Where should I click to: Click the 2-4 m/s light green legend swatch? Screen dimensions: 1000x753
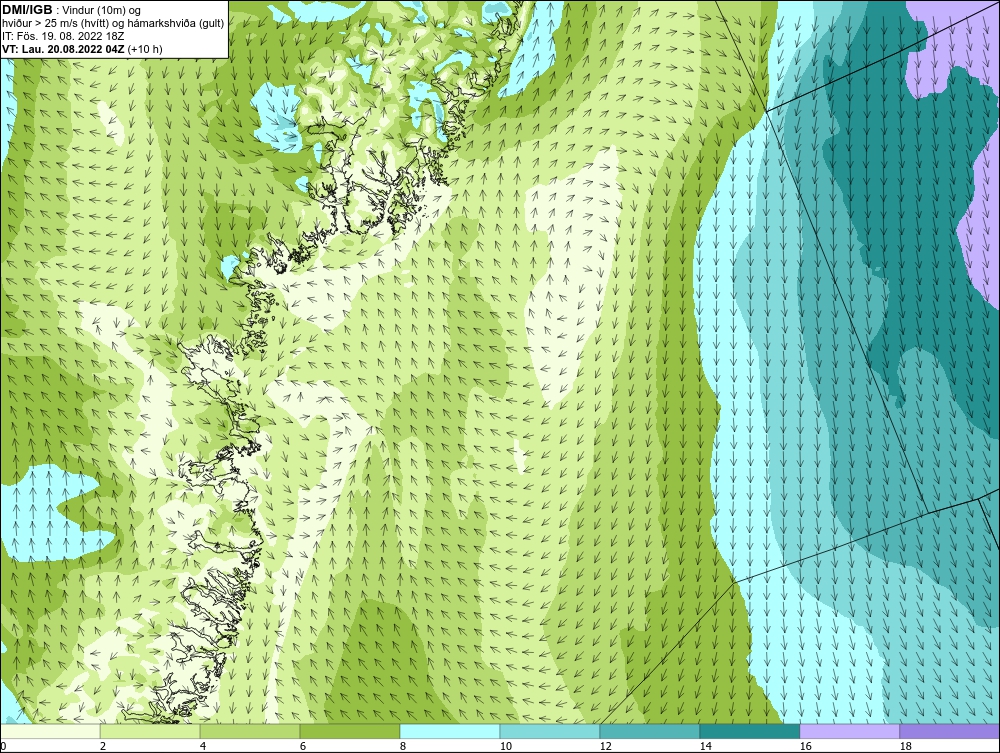click(150, 731)
